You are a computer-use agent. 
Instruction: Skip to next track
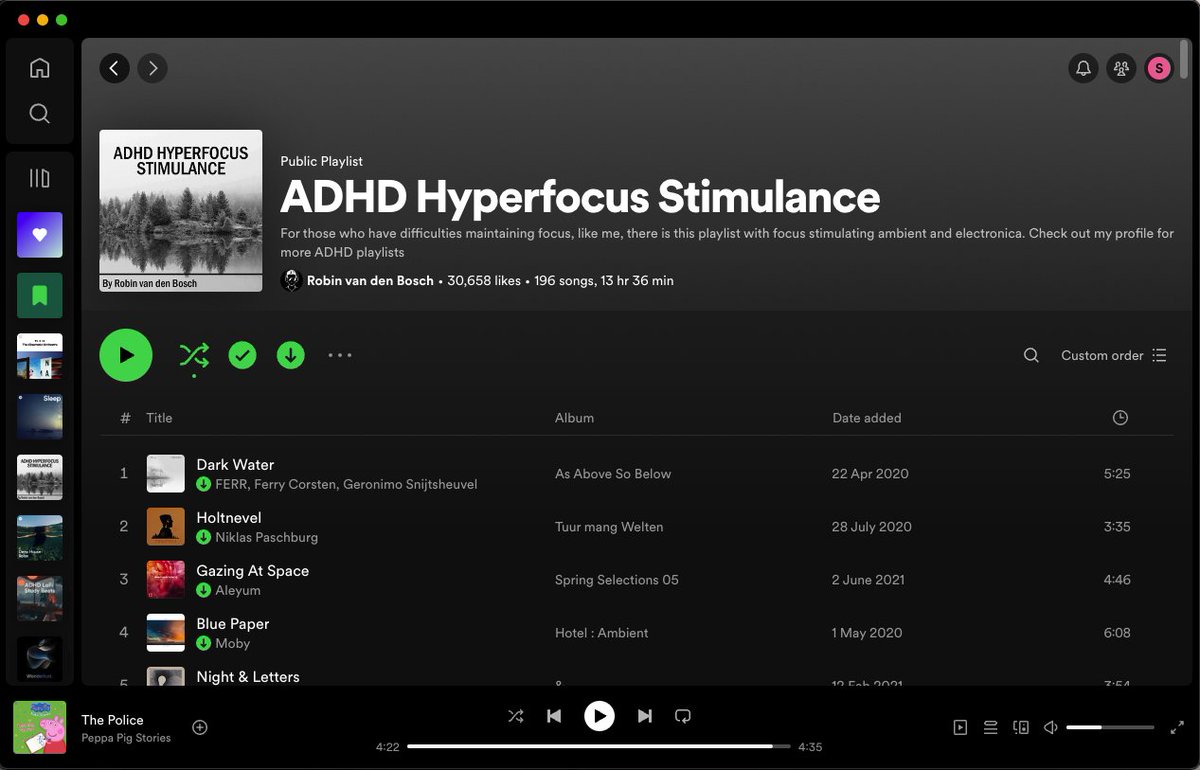[x=645, y=716]
